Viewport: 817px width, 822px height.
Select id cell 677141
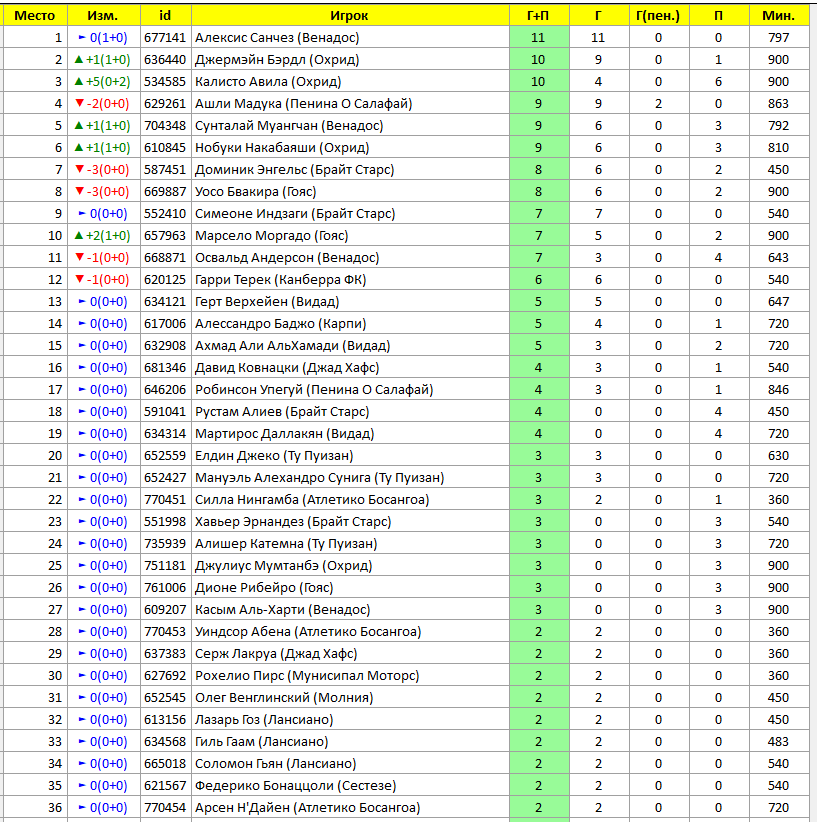pyautogui.click(x=166, y=38)
